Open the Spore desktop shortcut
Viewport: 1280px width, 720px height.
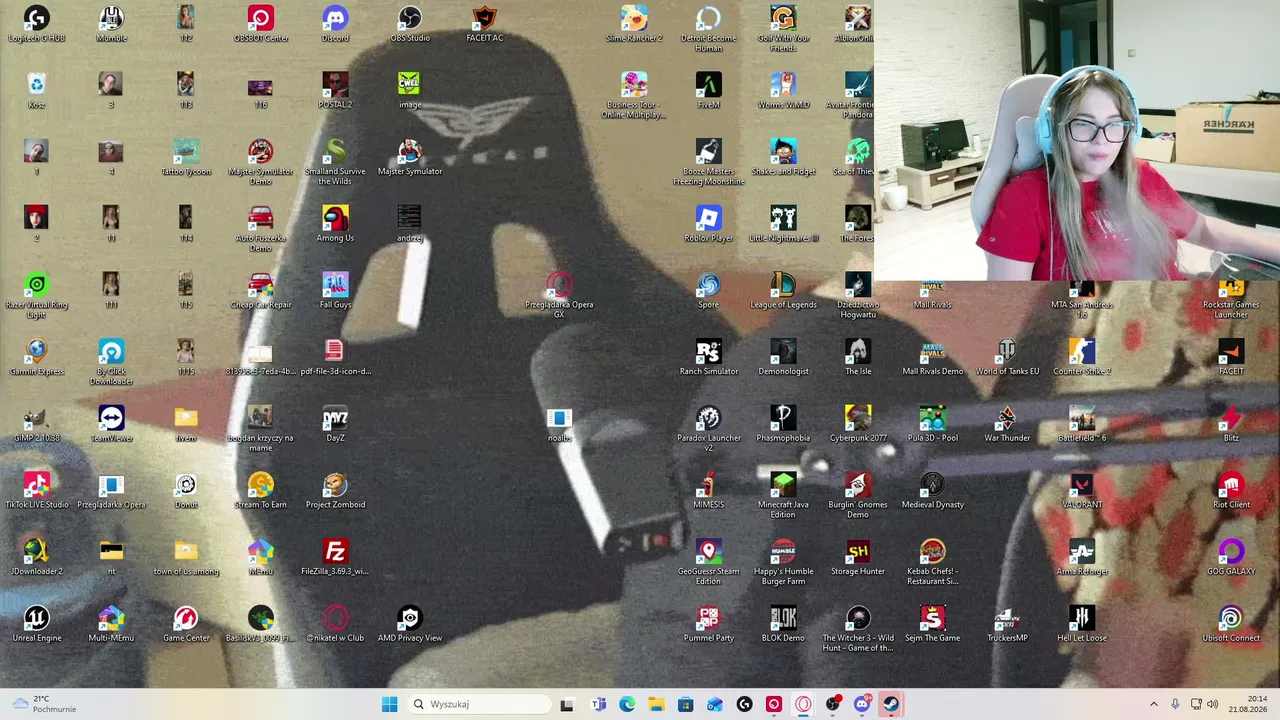pos(709,291)
